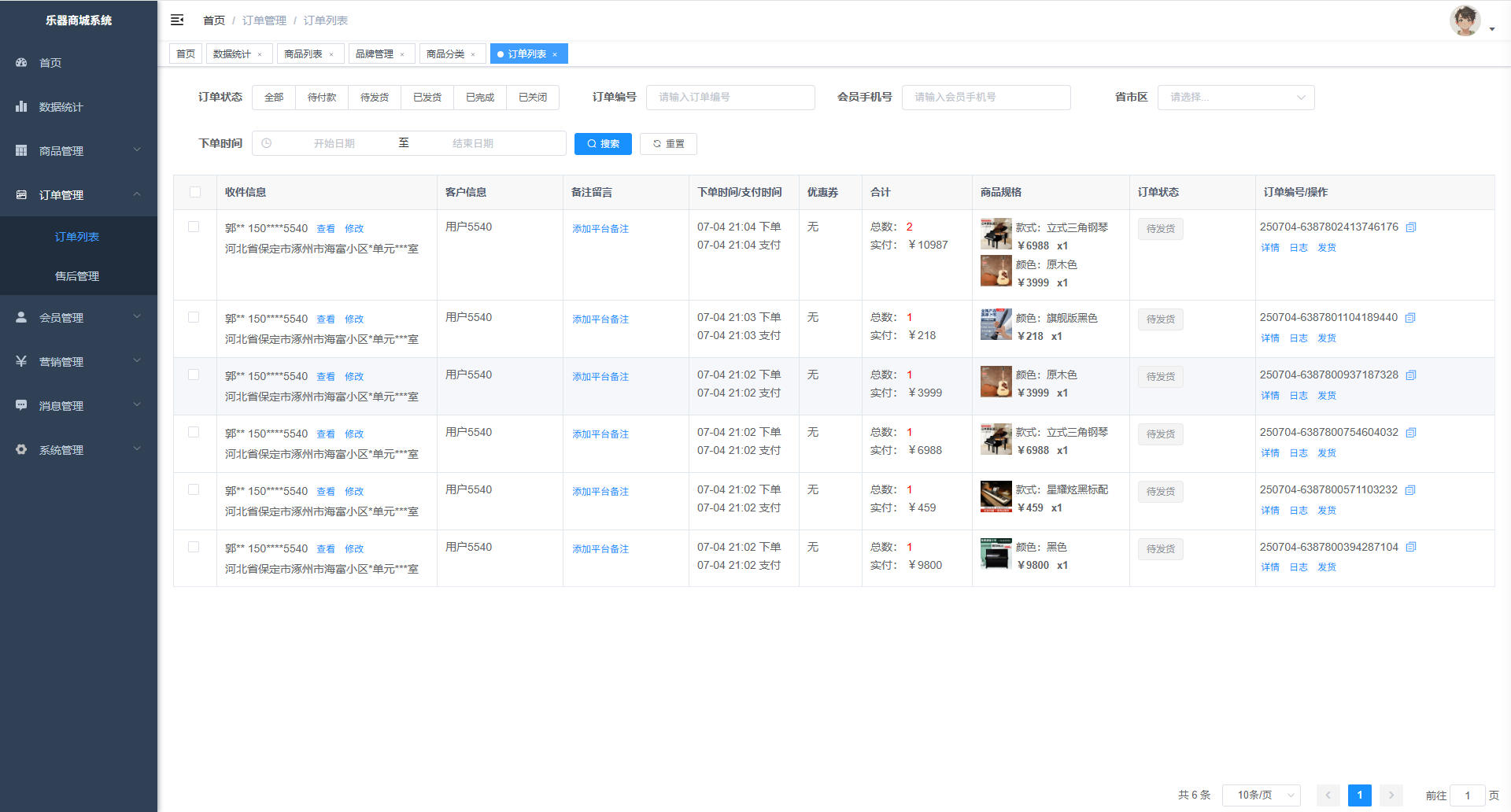The image size is (1511, 812).
Task: Switch to the 品牌管理 tab
Action: point(375,54)
